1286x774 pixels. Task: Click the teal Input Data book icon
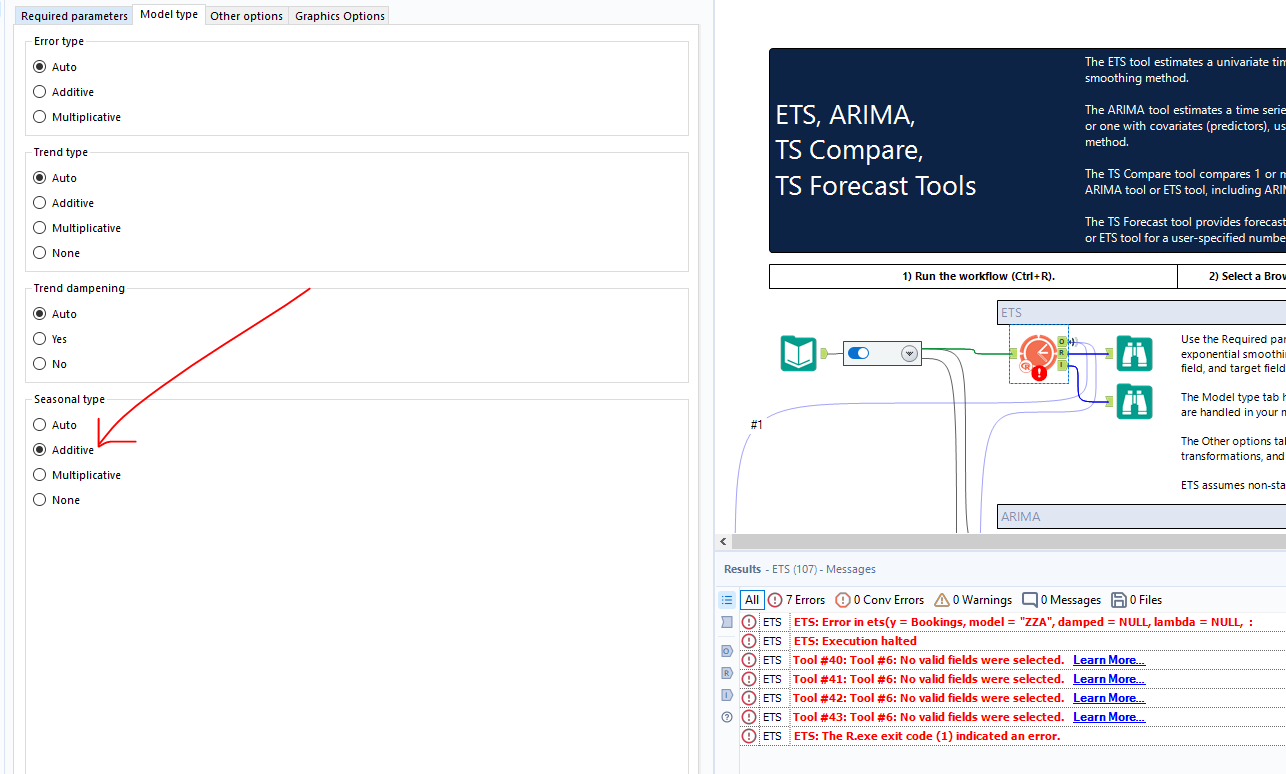tap(797, 353)
